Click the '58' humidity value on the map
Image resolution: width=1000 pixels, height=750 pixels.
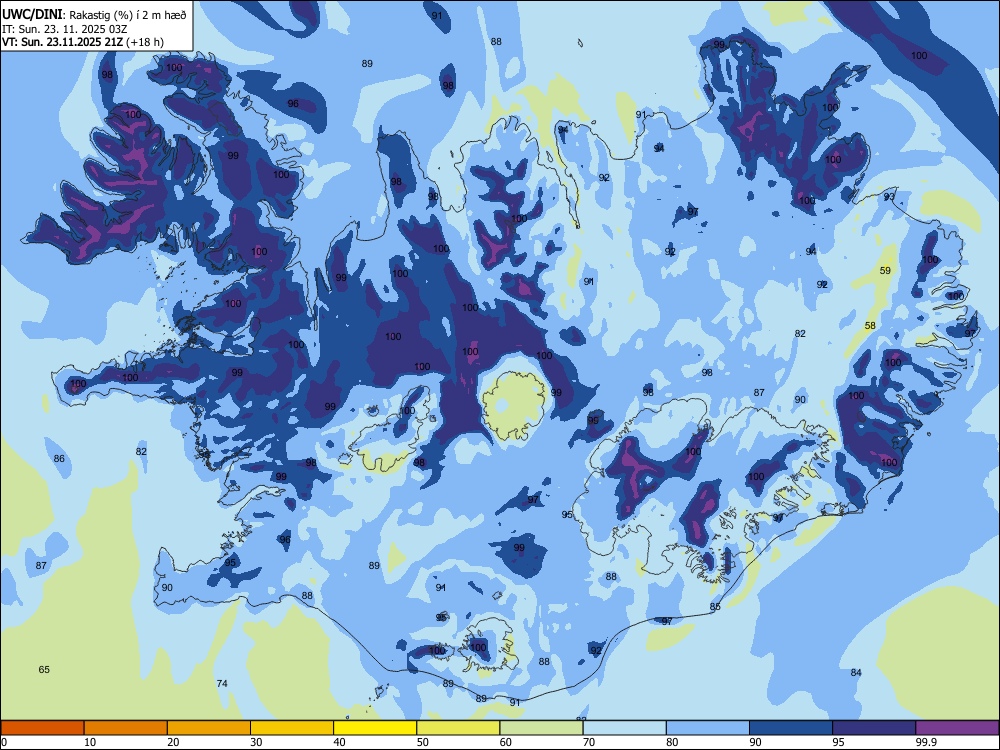[x=870, y=326]
